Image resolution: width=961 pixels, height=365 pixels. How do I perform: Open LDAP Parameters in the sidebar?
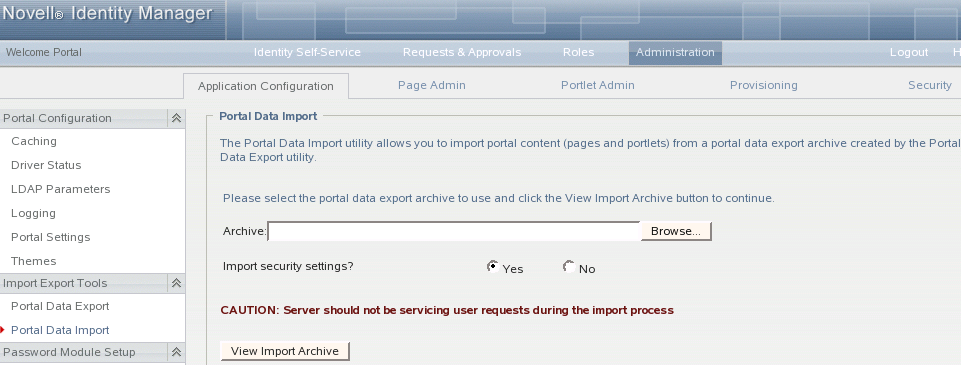61,189
